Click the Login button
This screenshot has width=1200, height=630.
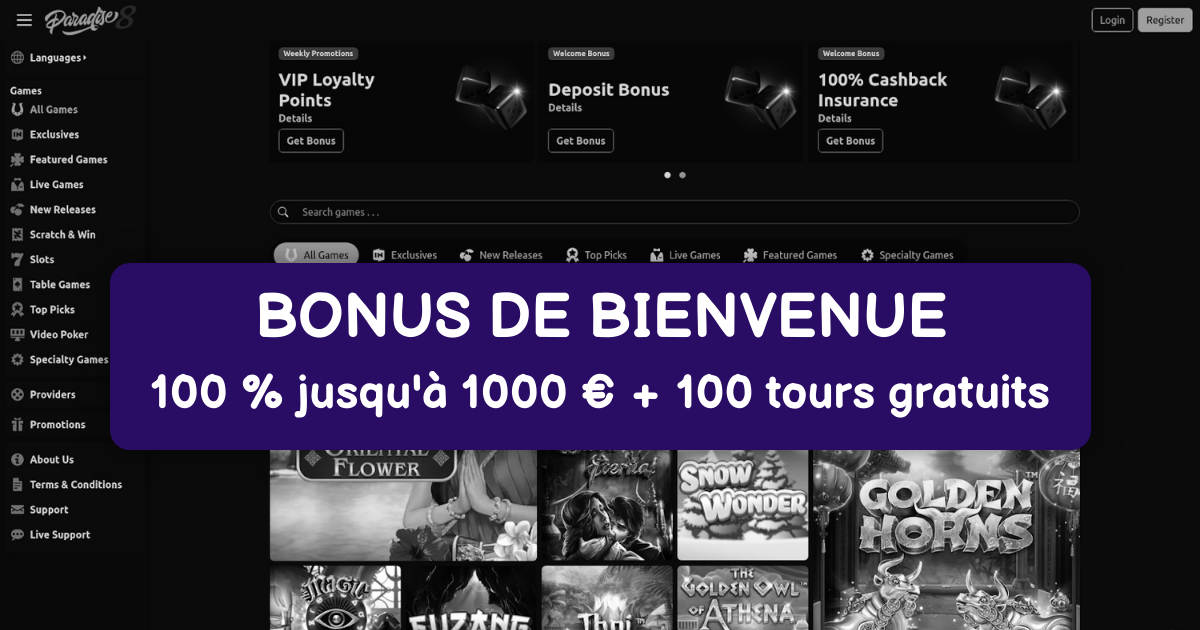pyautogui.click(x=1112, y=20)
